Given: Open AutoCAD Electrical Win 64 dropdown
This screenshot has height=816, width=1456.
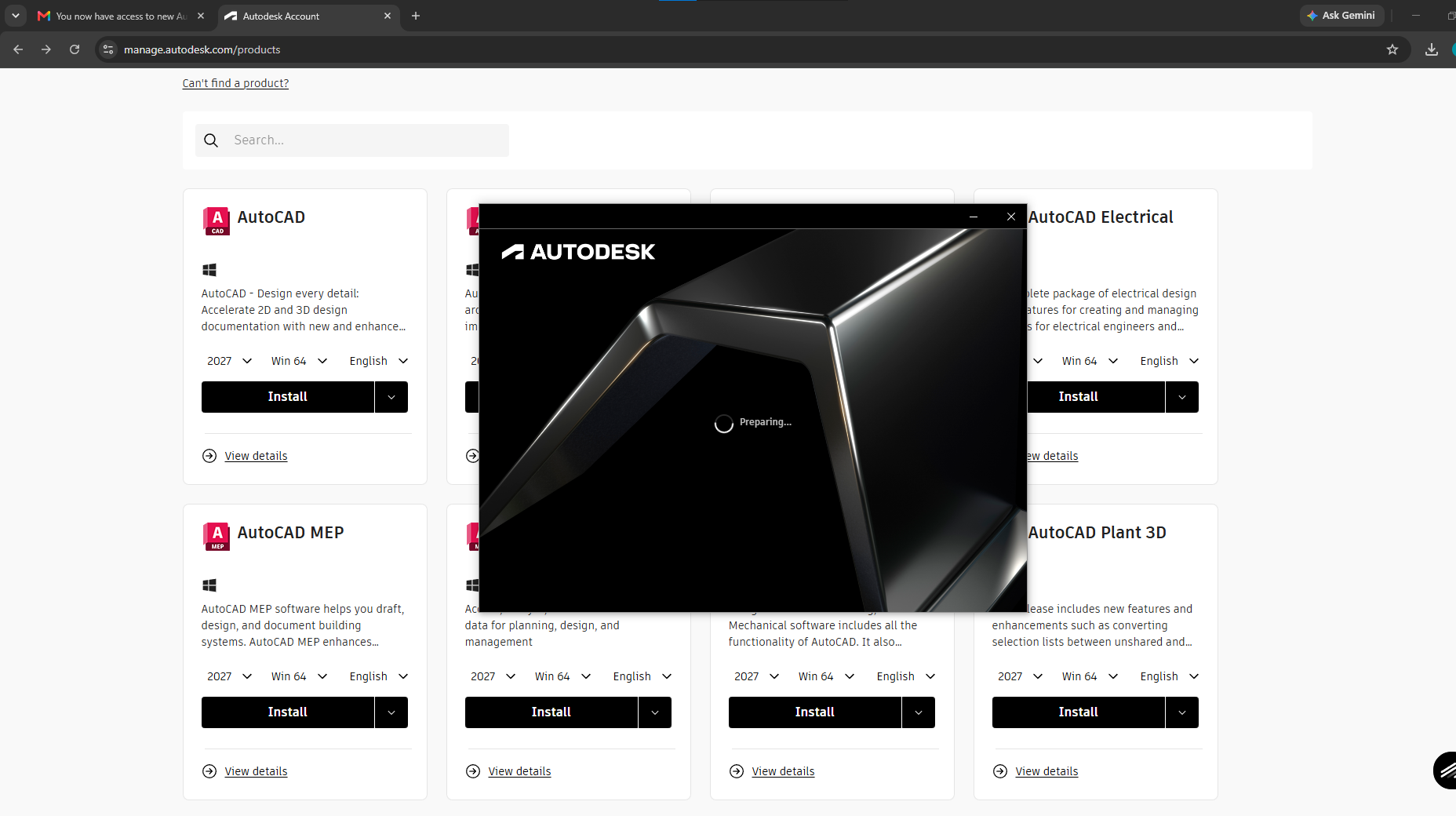Looking at the screenshot, I should (x=1090, y=361).
